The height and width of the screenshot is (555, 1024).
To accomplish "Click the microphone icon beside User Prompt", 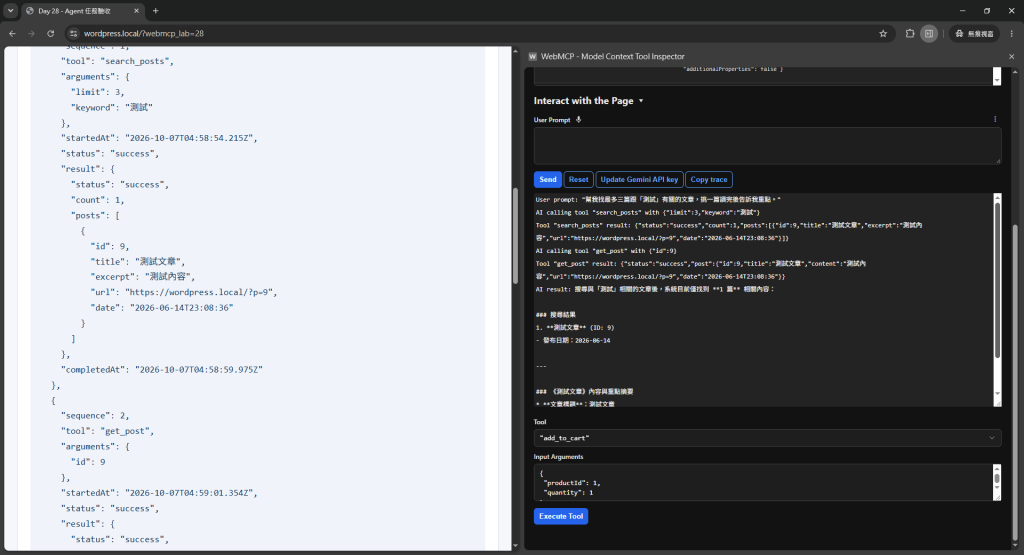I will (579, 119).
